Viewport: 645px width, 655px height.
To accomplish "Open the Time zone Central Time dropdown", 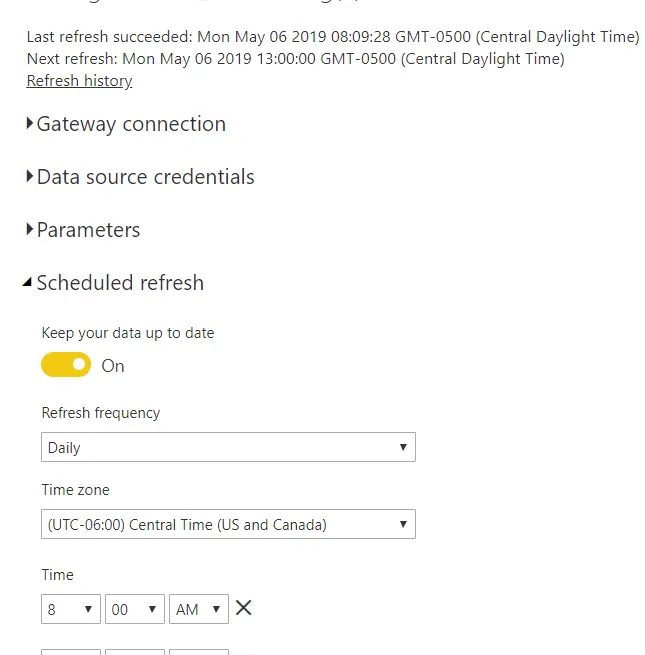I will [x=228, y=524].
